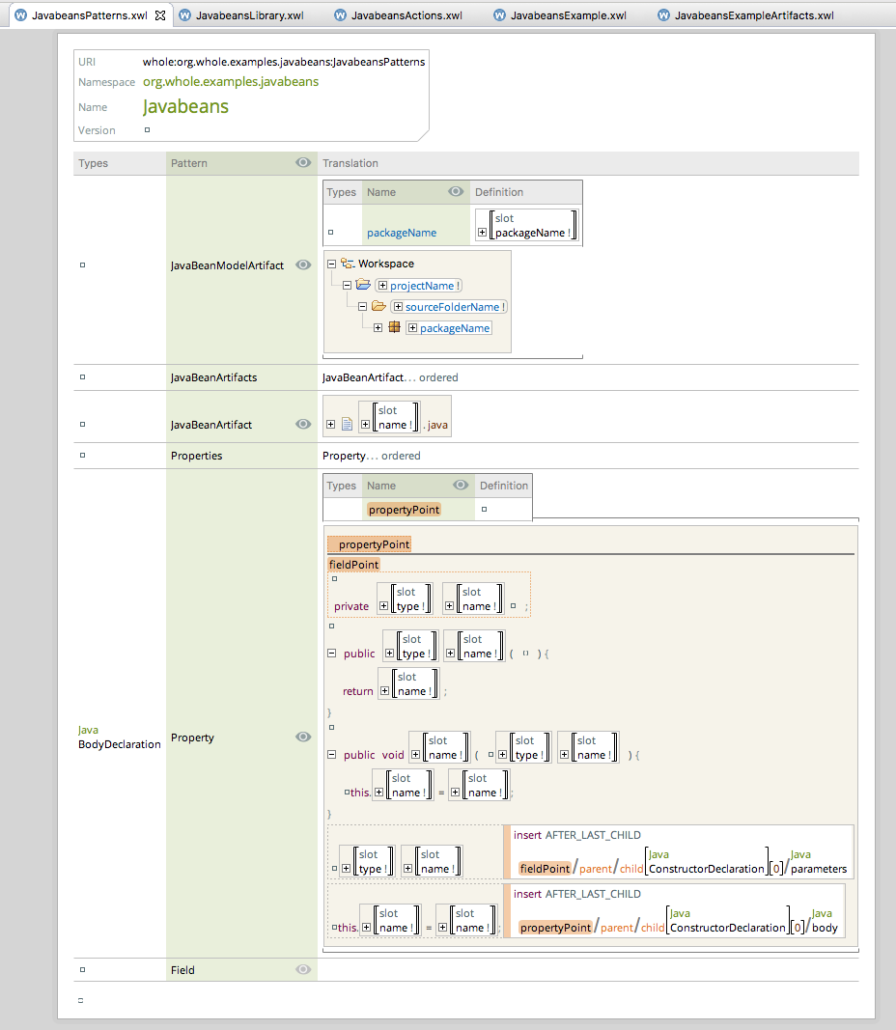The image size is (896, 1030).
Task: Collapse the Workspace tree node
Action: tap(330, 263)
